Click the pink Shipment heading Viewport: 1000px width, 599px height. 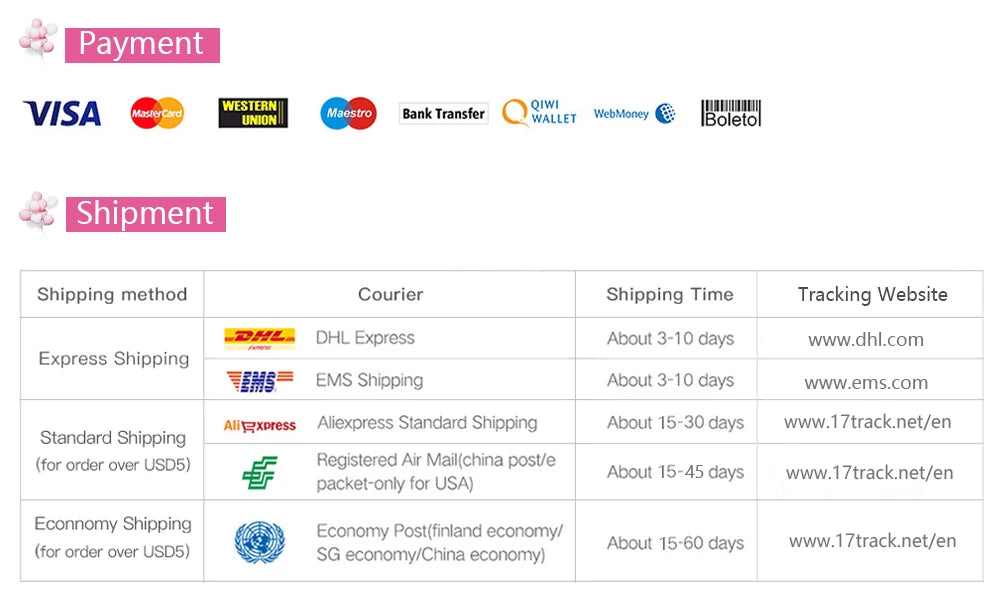(x=145, y=214)
